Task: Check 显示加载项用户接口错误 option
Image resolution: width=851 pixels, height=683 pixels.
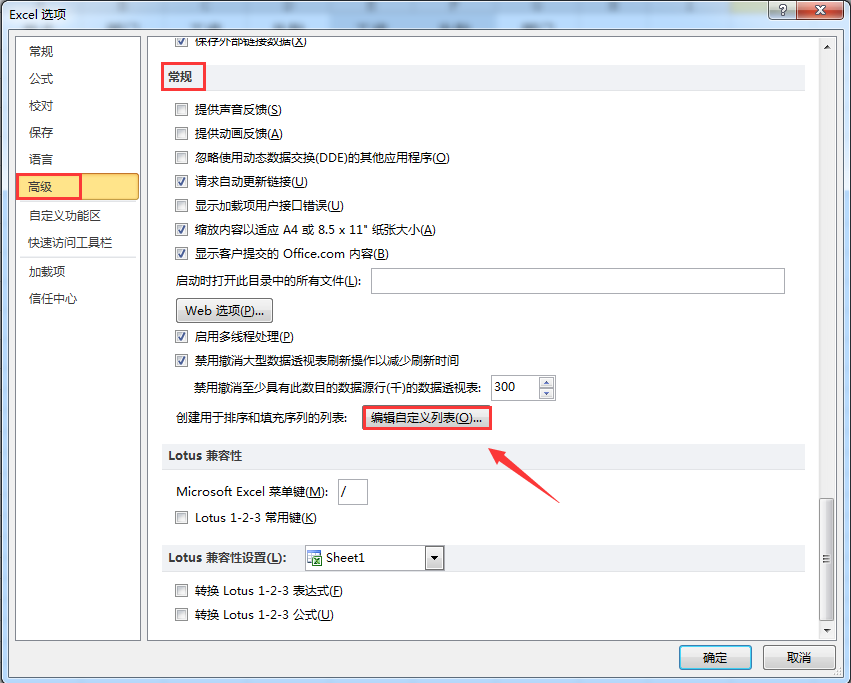Action: 181,206
